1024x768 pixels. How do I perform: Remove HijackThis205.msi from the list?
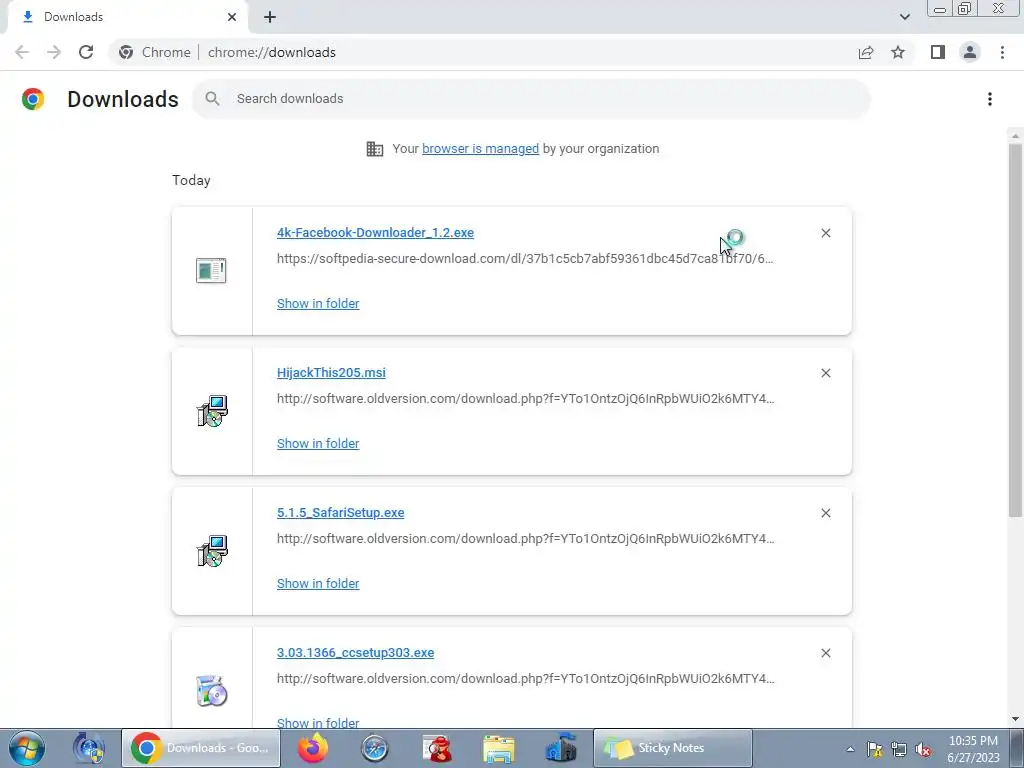pyautogui.click(x=825, y=373)
